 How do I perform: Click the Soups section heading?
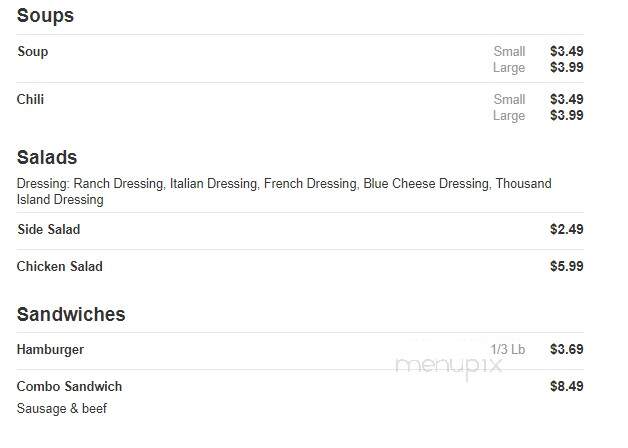tap(45, 16)
